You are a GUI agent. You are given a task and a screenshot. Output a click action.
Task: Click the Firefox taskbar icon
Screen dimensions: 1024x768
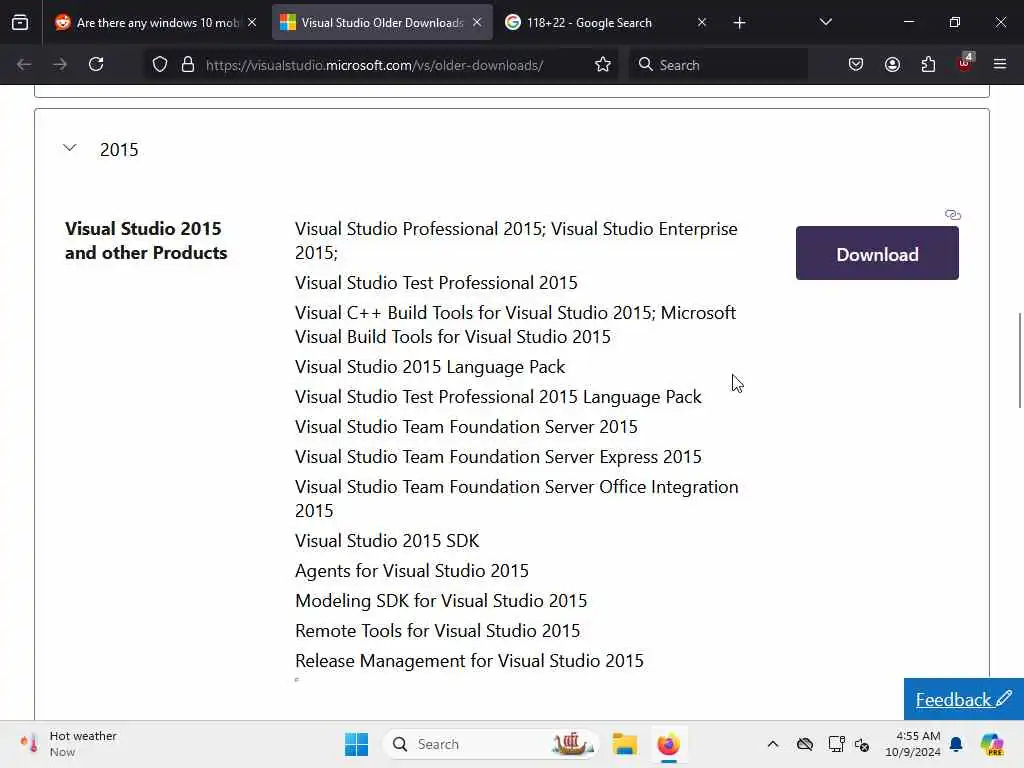point(668,744)
